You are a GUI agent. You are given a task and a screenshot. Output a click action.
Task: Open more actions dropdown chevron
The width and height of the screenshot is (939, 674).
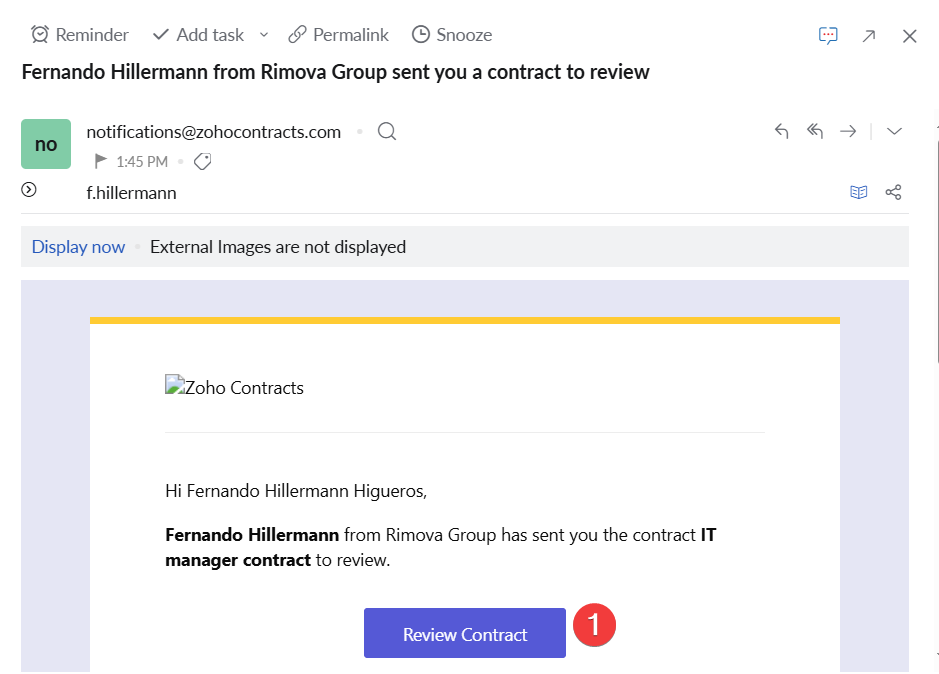(894, 132)
